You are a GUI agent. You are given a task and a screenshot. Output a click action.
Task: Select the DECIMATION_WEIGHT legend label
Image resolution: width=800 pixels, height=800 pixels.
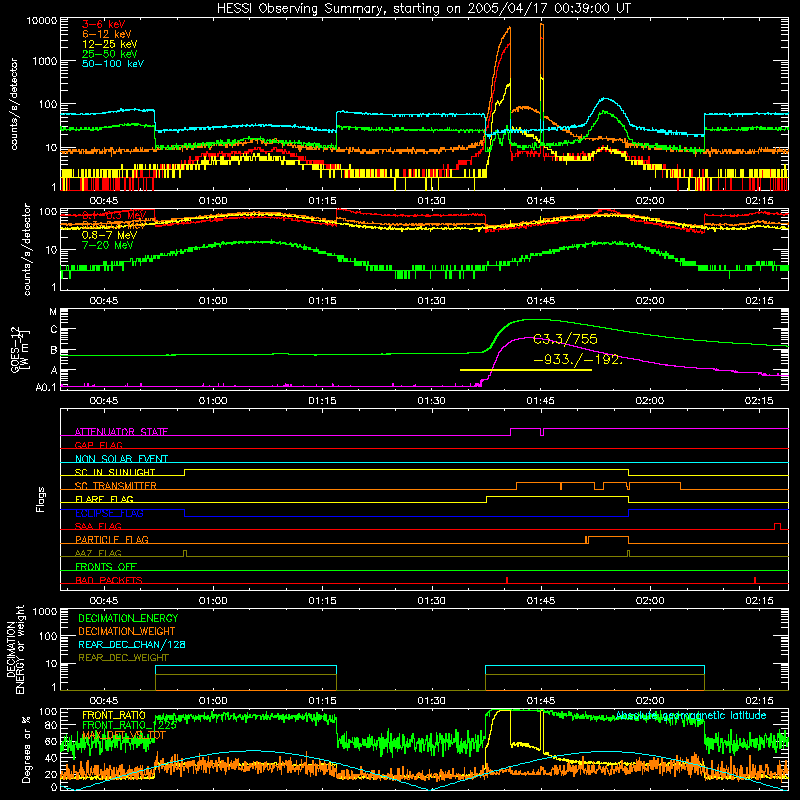[x=127, y=631]
